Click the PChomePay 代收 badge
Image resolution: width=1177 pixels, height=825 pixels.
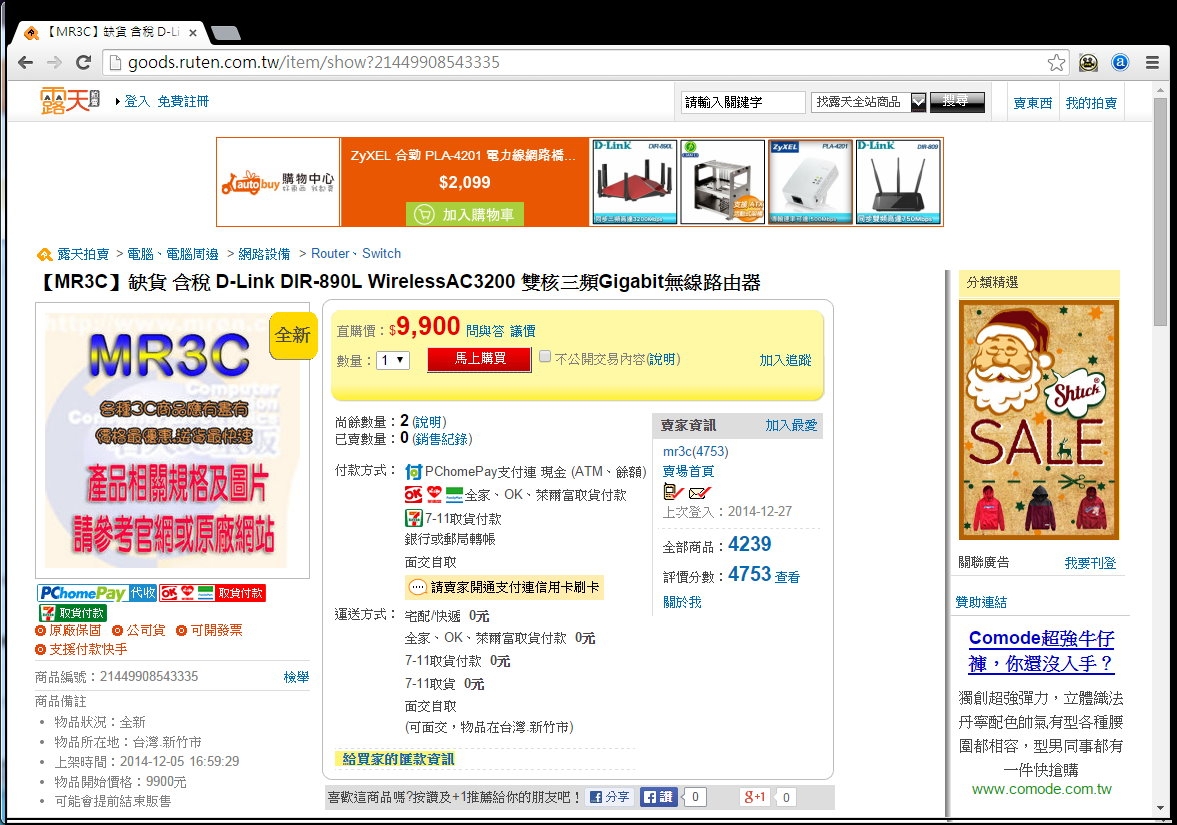pos(97,593)
